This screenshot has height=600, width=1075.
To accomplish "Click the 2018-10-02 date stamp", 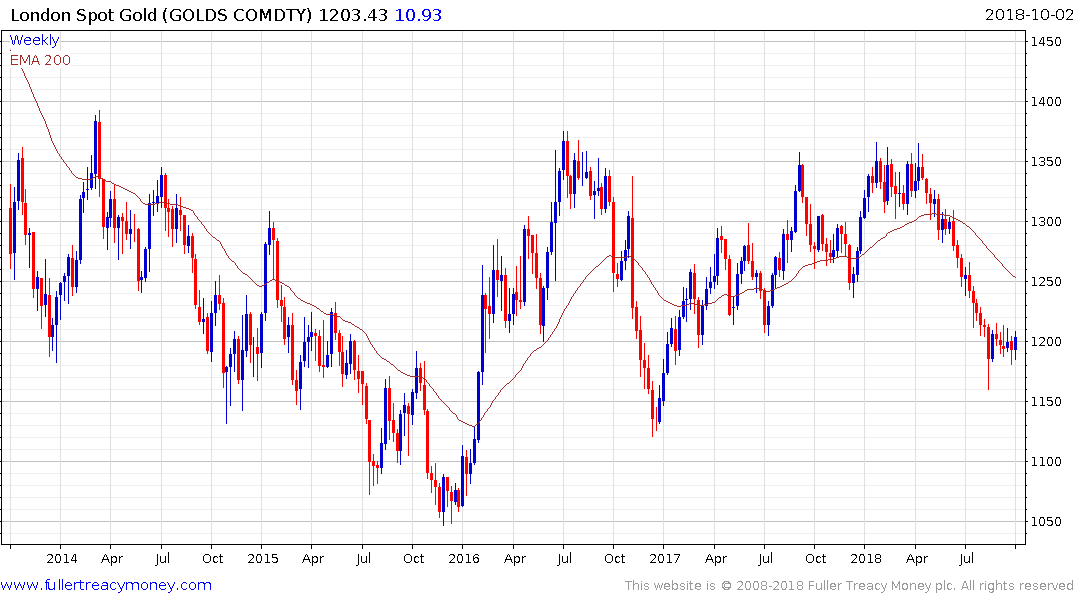I will pyautogui.click(x=1029, y=15).
